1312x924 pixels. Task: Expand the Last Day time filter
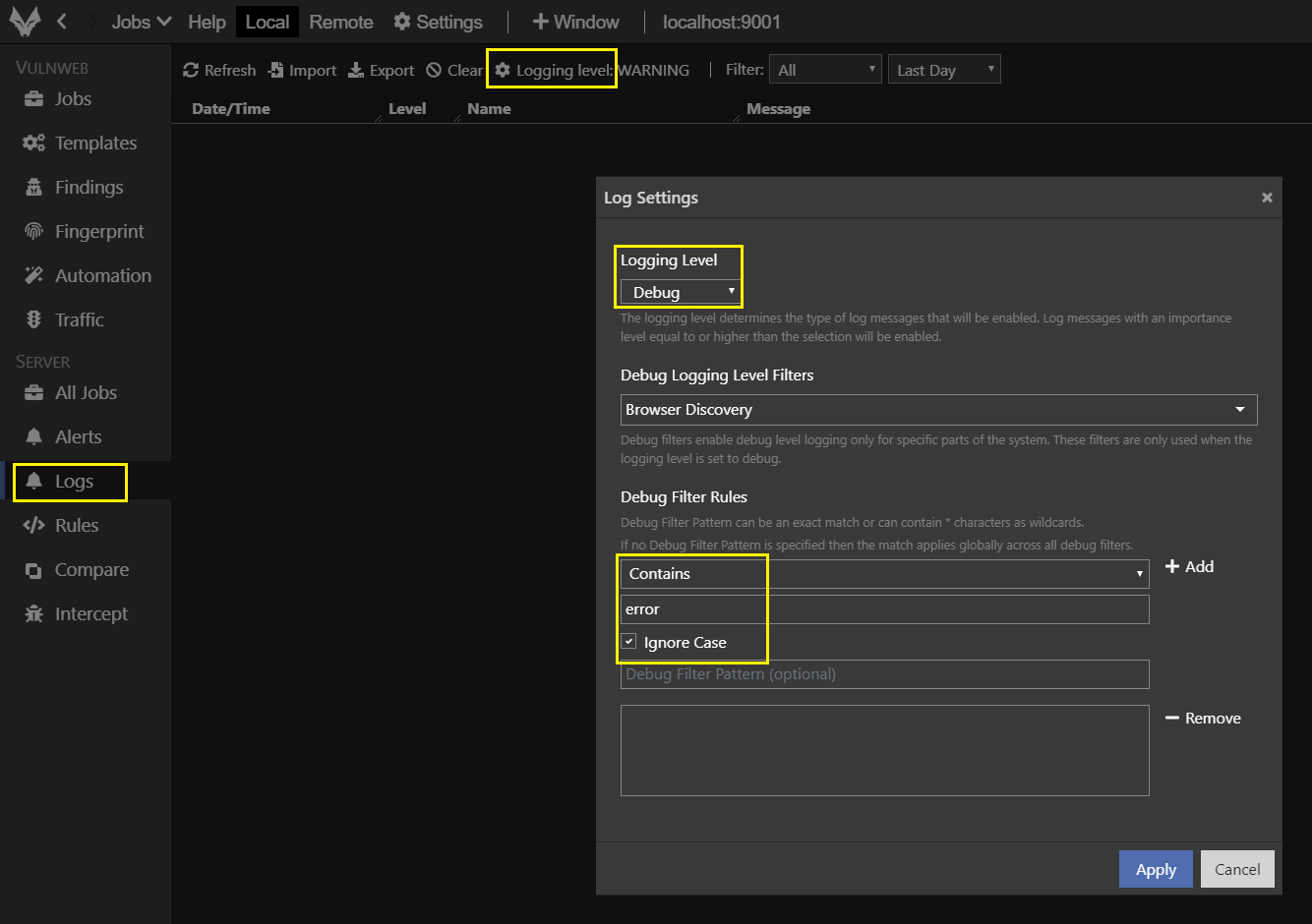pyautogui.click(x=943, y=70)
